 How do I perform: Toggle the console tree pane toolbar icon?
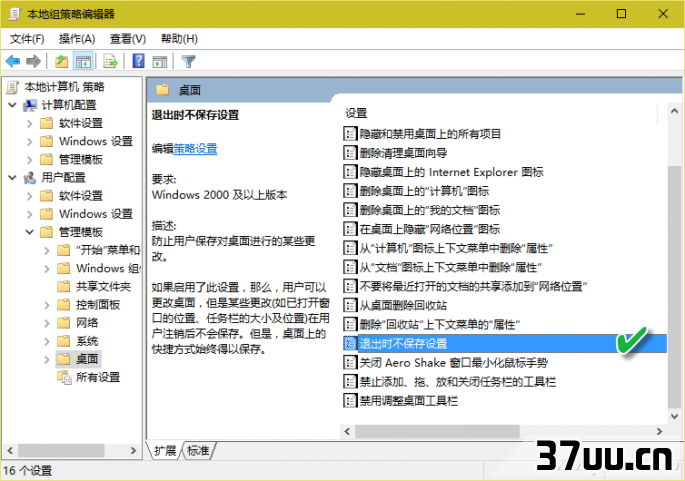[x=83, y=61]
